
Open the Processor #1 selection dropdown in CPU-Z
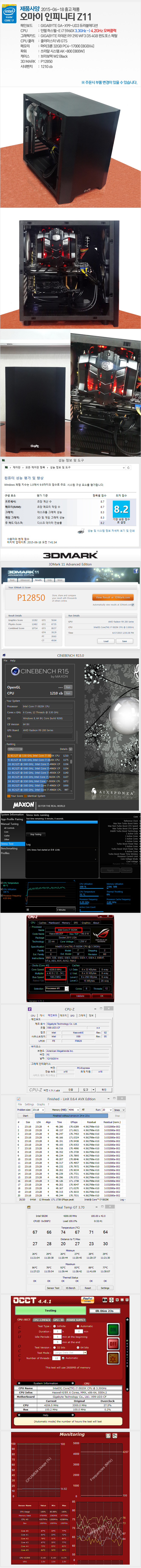pos(57,988)
